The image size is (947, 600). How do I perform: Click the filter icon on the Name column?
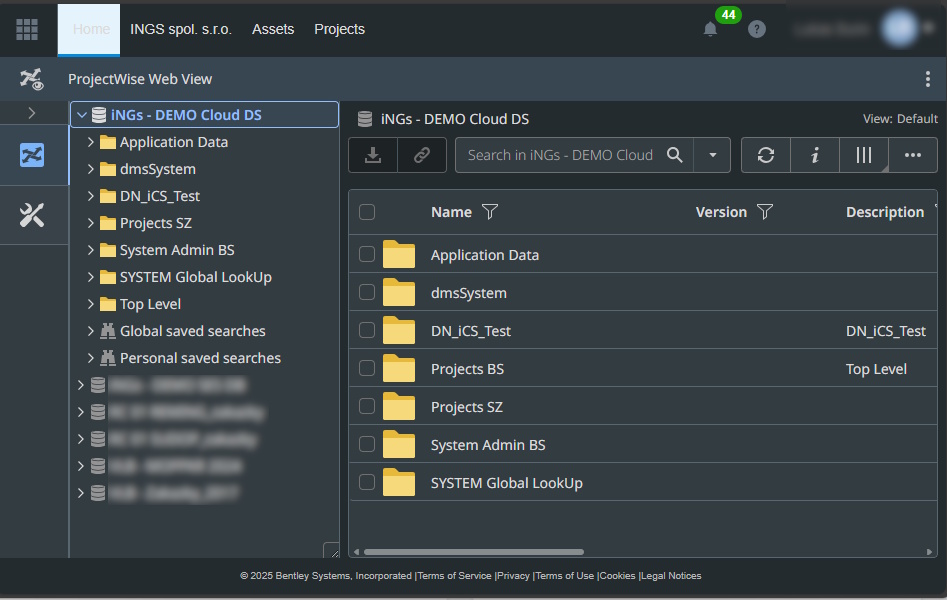click(x=490, y=212)
